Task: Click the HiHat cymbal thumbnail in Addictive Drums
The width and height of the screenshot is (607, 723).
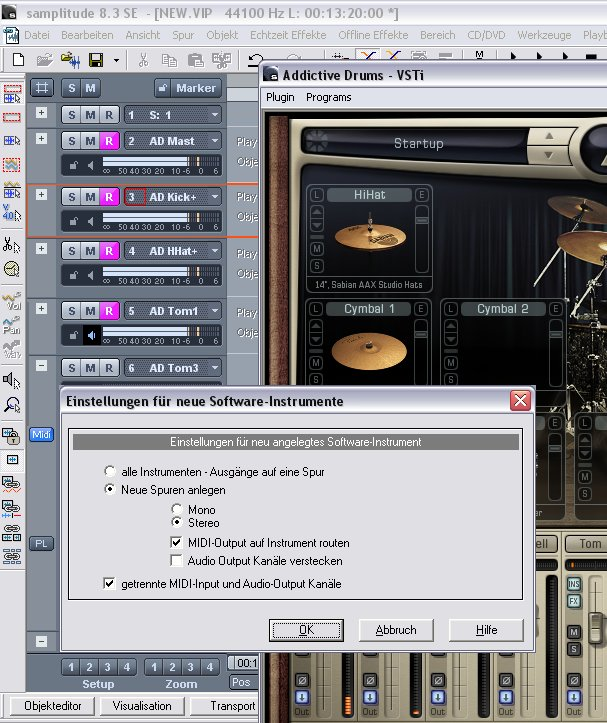Action: click(x=370, y=235)
